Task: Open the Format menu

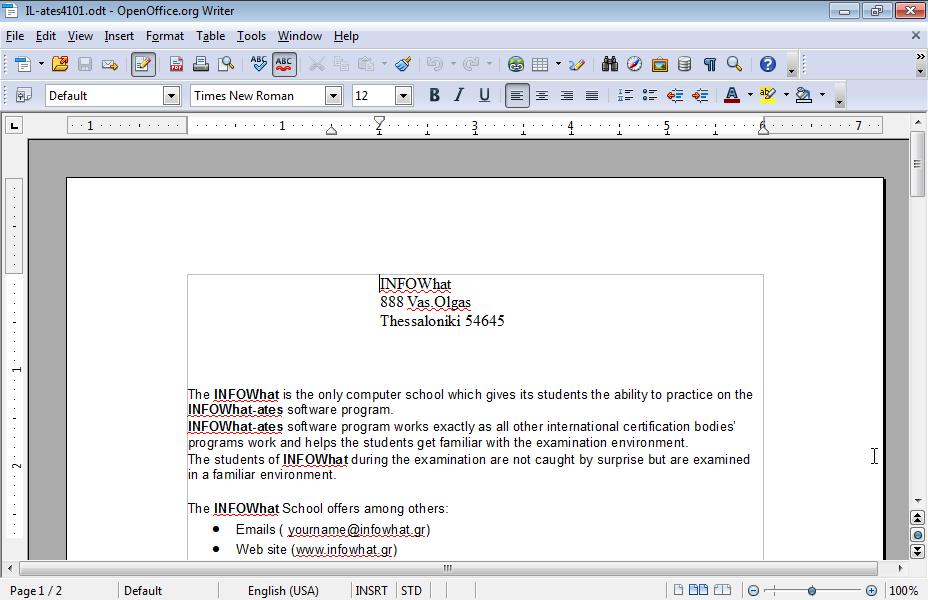Action: [x=165, y=36]
